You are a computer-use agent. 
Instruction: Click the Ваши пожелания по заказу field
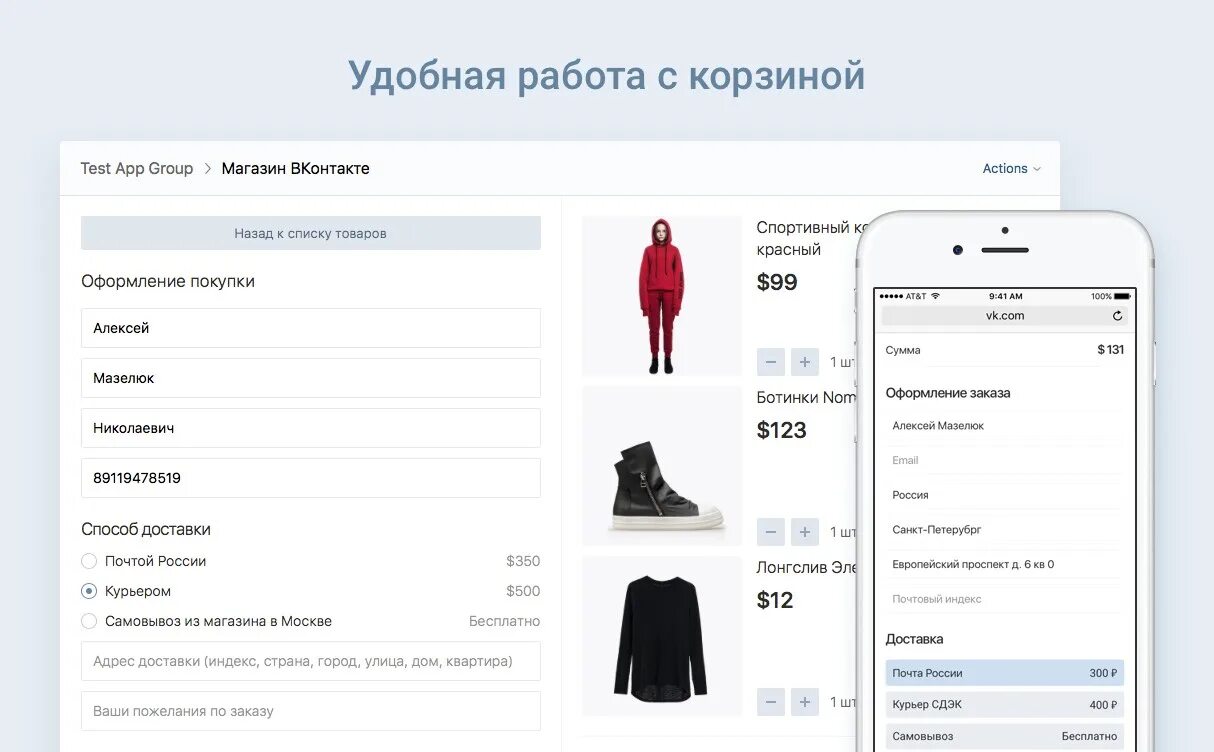coord(311,711)
